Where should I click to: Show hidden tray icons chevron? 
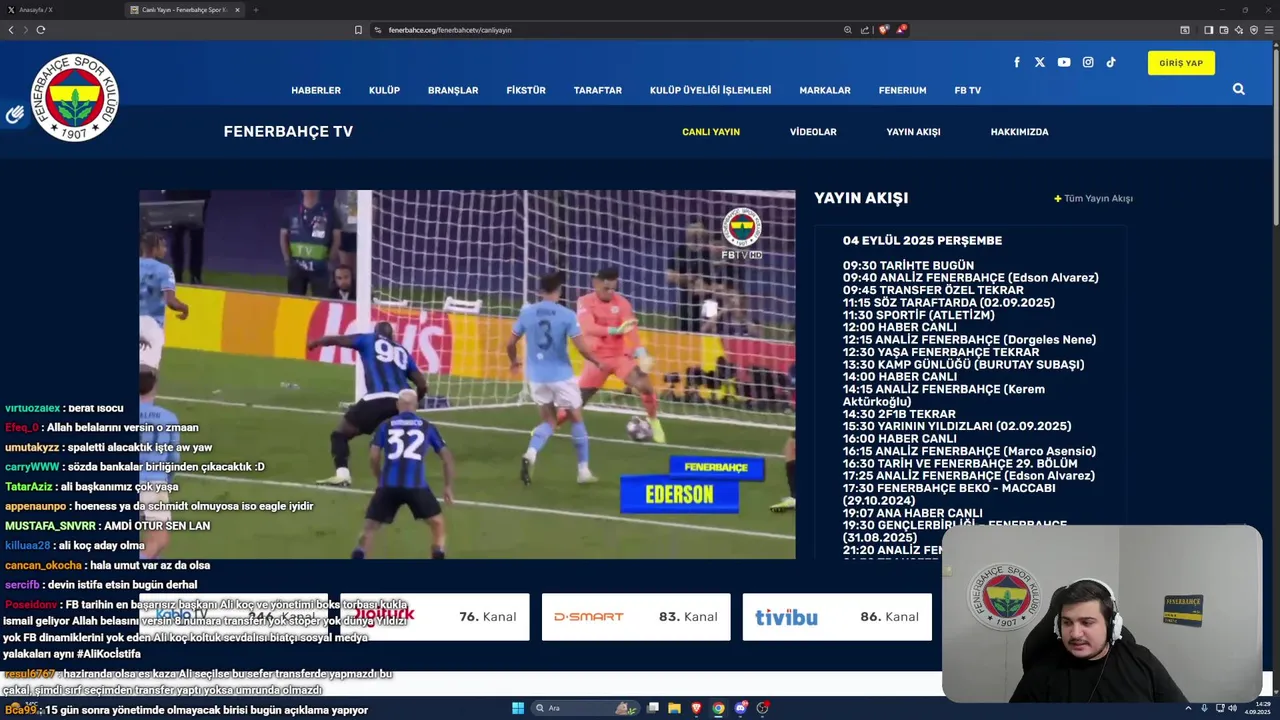pyautogui.click(x=1188, y=708)
